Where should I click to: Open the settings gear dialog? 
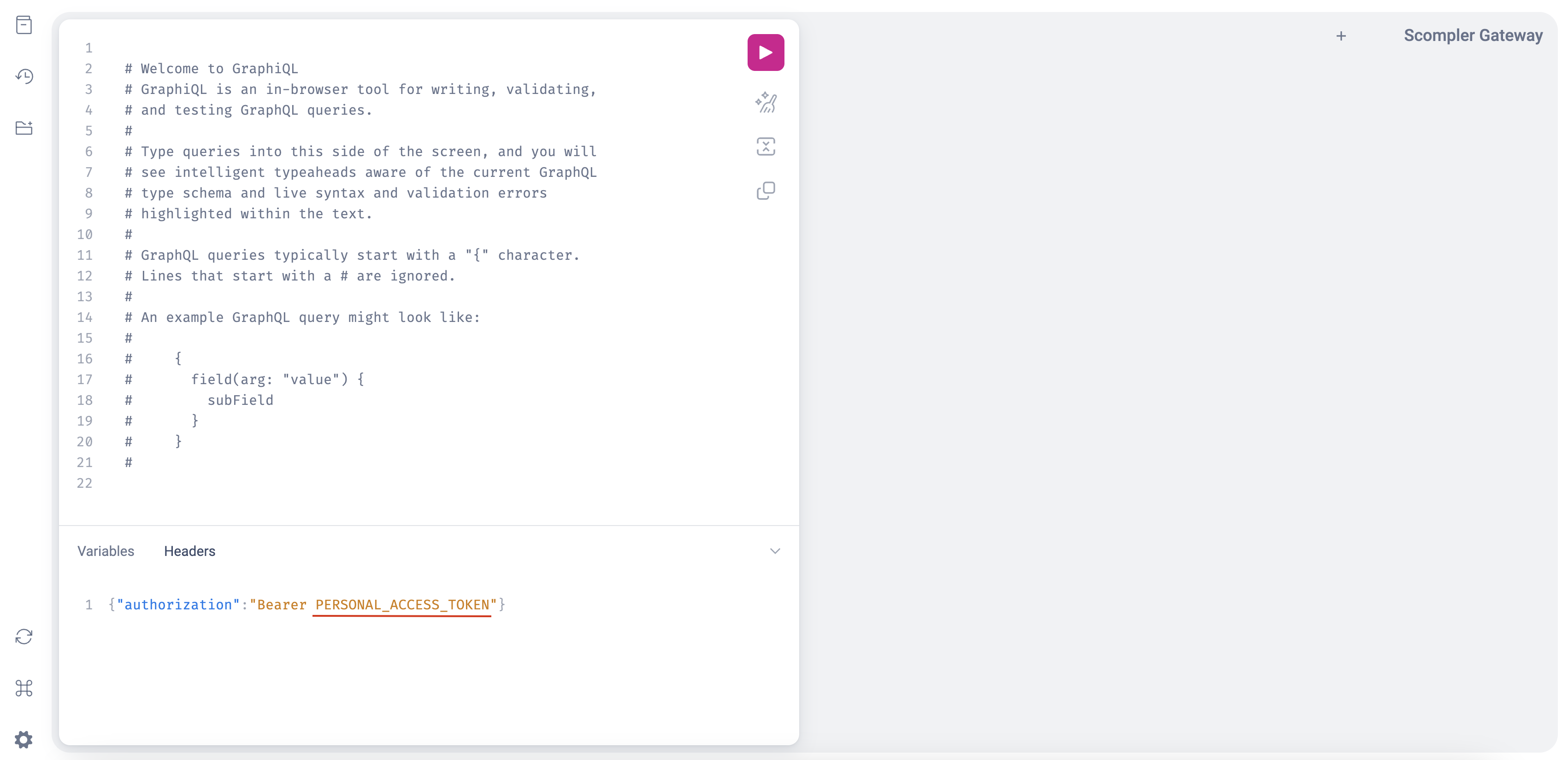(x=24, y=739)
